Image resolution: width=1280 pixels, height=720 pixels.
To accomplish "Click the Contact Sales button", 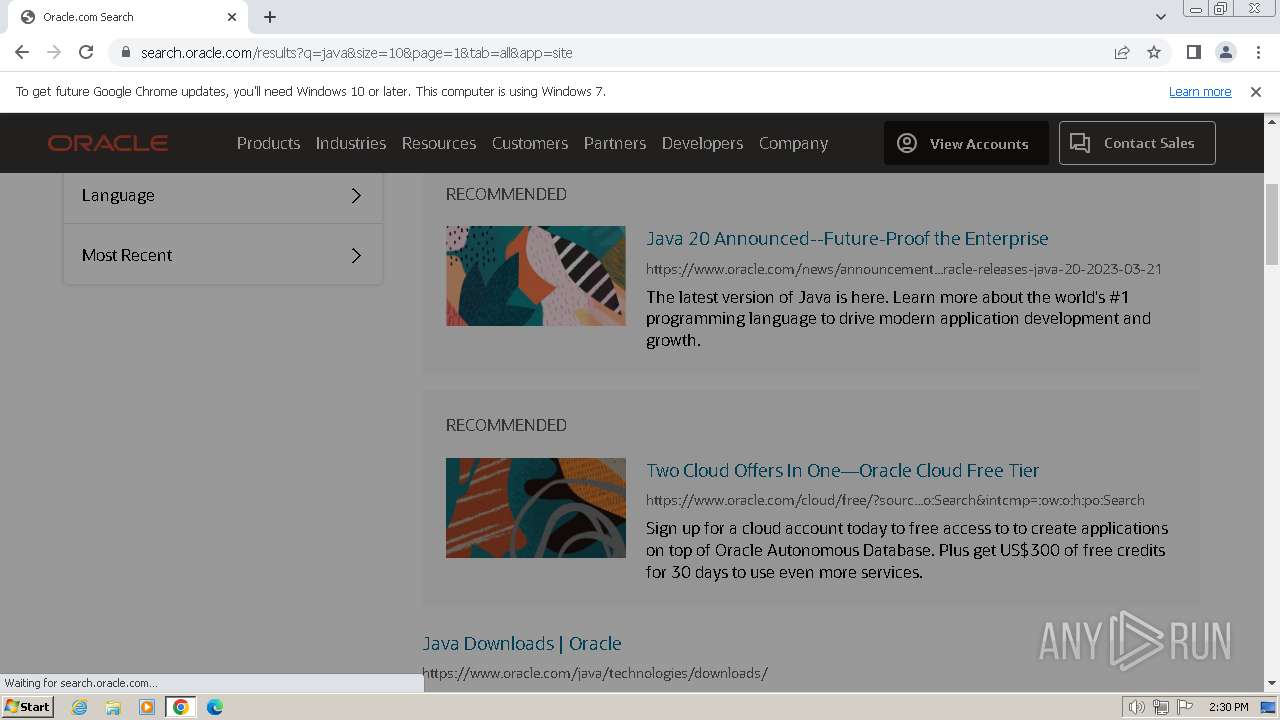I will pos(1137,143).
